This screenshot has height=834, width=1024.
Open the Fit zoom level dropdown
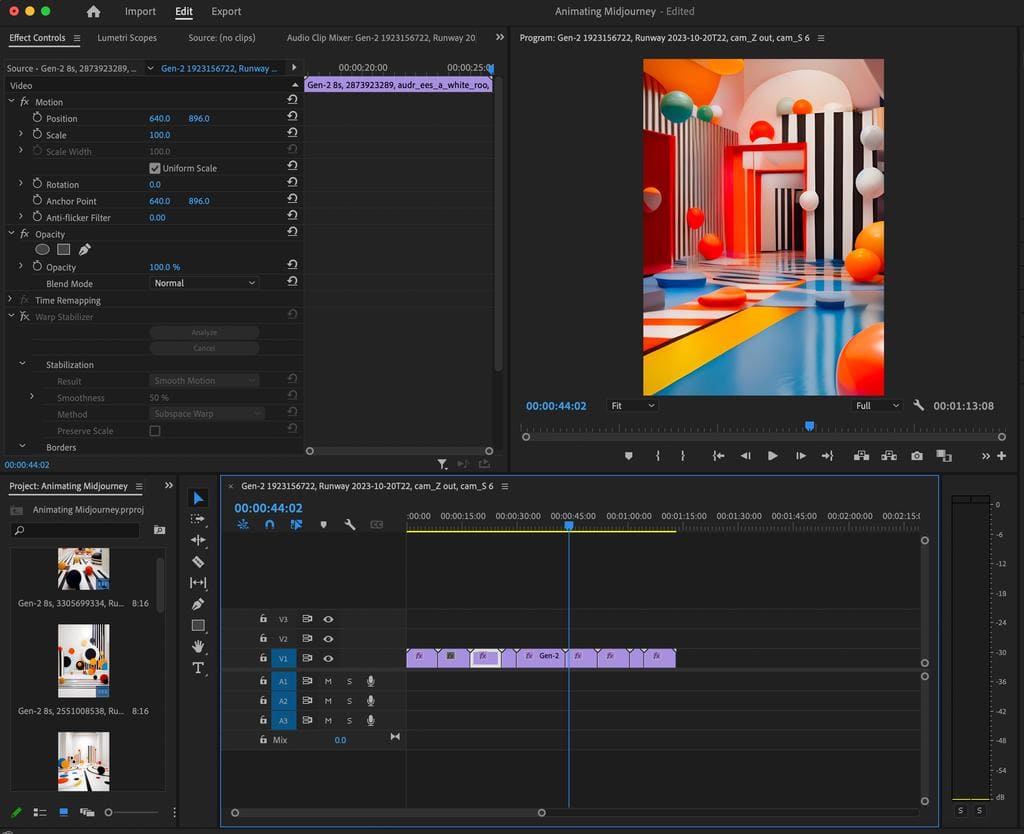632,406
